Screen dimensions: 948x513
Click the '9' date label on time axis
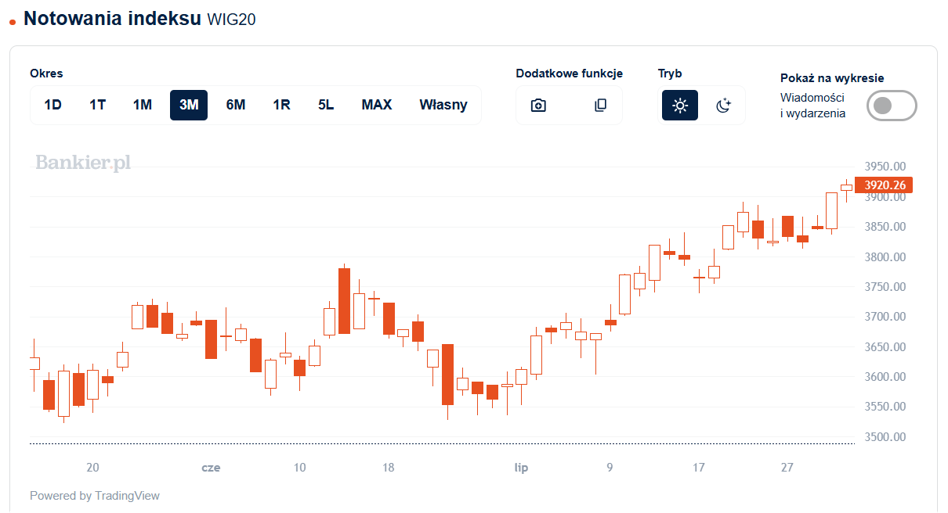tap(609, 468)
